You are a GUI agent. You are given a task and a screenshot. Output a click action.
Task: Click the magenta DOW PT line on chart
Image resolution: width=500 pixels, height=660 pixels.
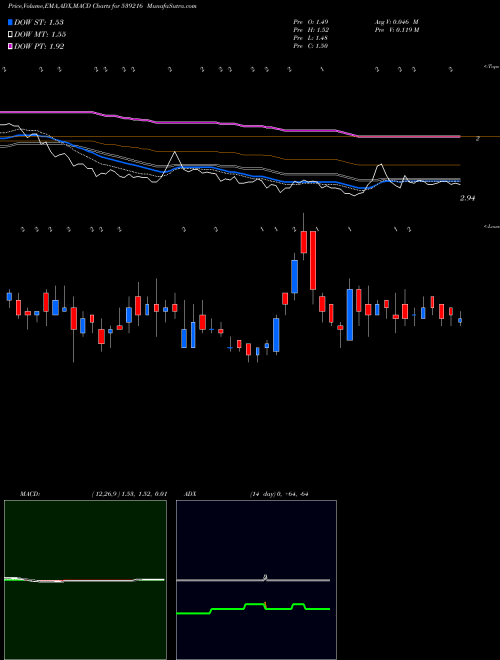coord(229,124)
